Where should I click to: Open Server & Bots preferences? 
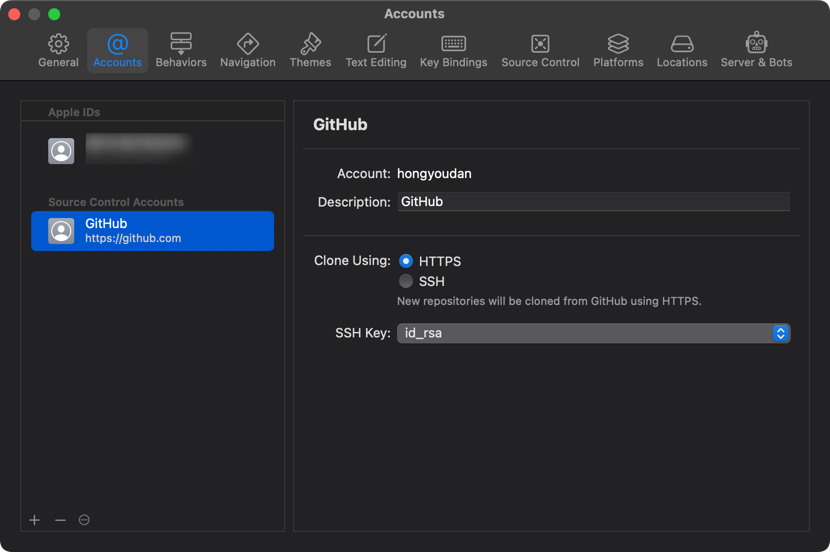[x=756, y=50]
